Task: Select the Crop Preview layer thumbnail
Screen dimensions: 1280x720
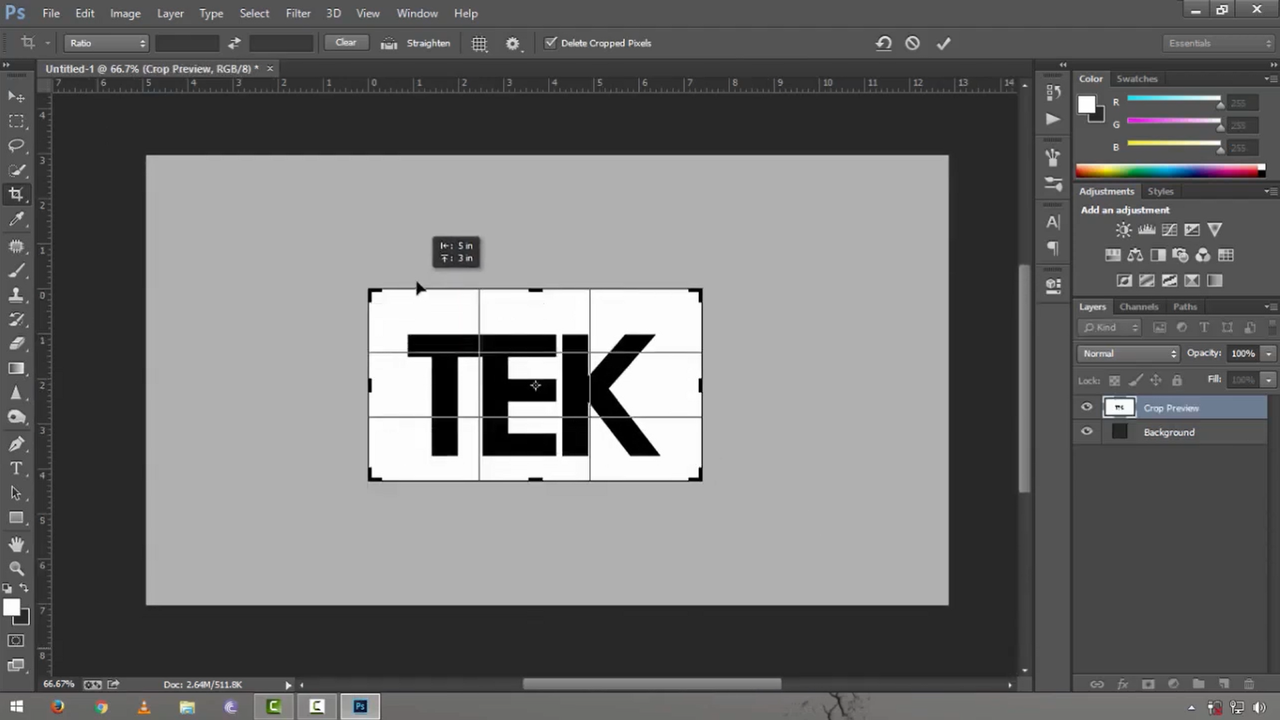Action: click(1121, 407)
